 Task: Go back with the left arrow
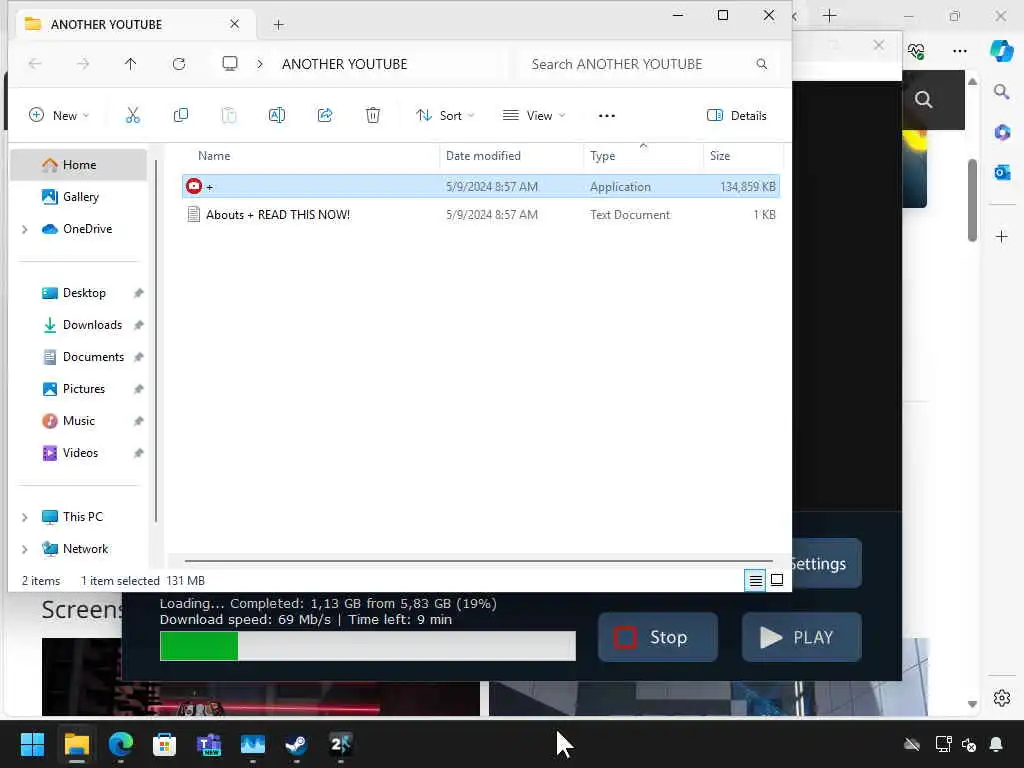click(x=35, y=63)
